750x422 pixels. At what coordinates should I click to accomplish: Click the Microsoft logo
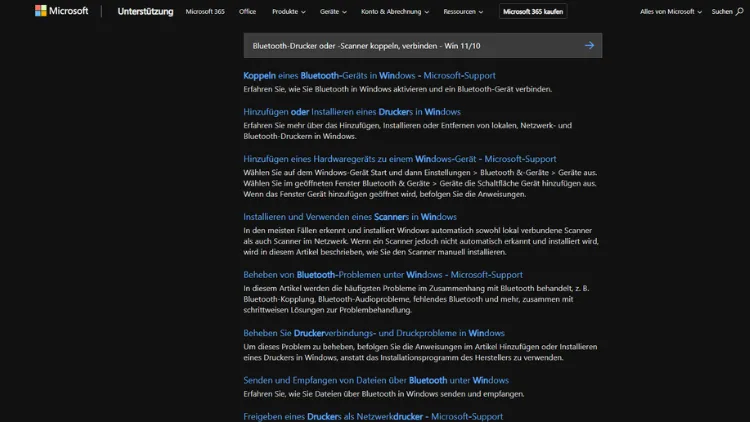coord(61,12)
